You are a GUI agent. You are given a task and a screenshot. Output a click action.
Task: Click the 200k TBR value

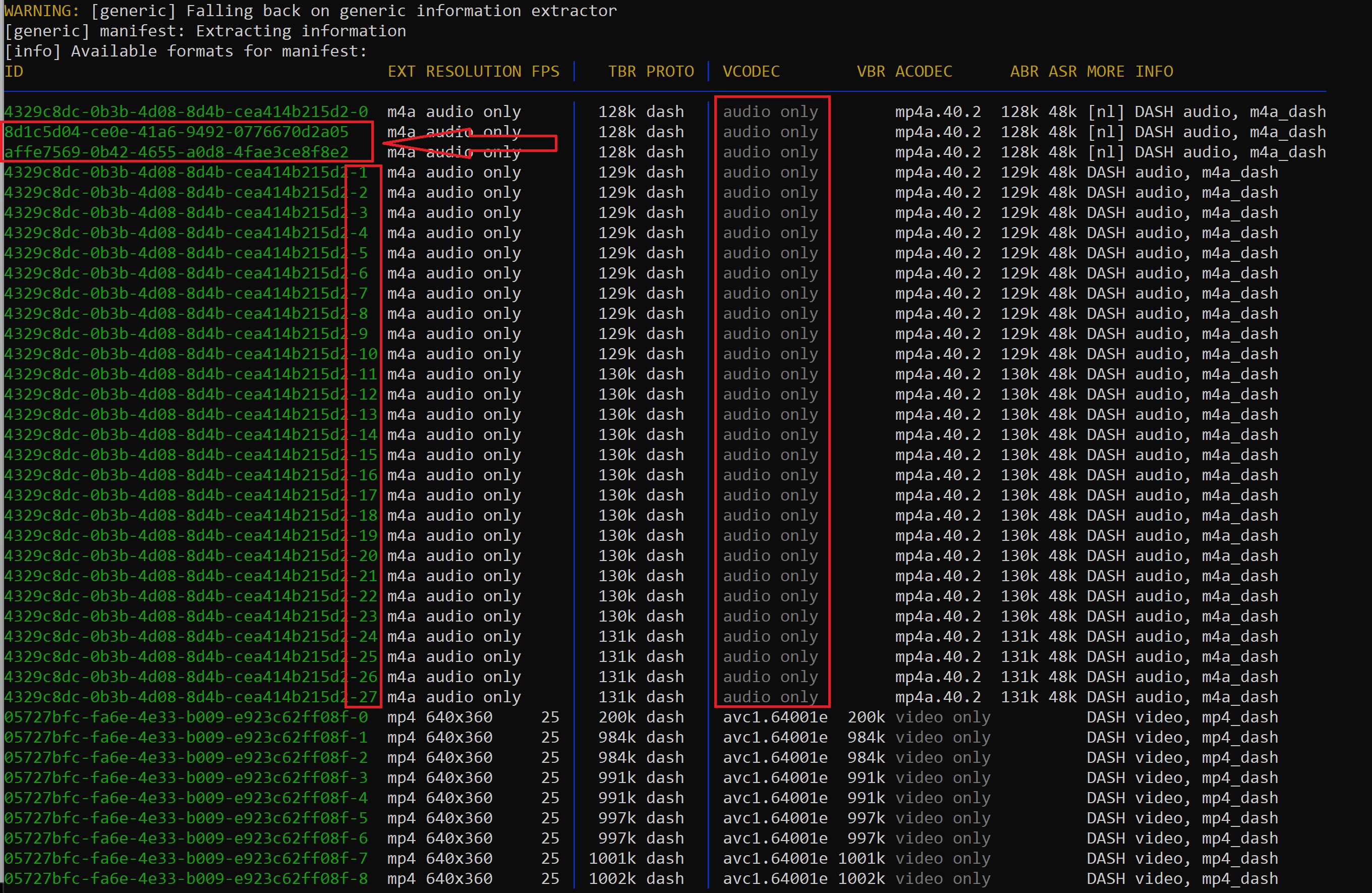[616, 717]
